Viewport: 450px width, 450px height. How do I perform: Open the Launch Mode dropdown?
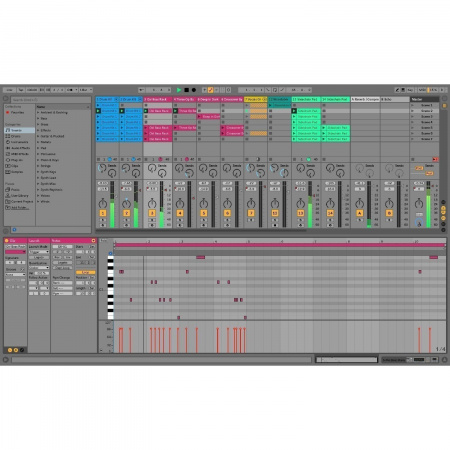coord(39,252)
